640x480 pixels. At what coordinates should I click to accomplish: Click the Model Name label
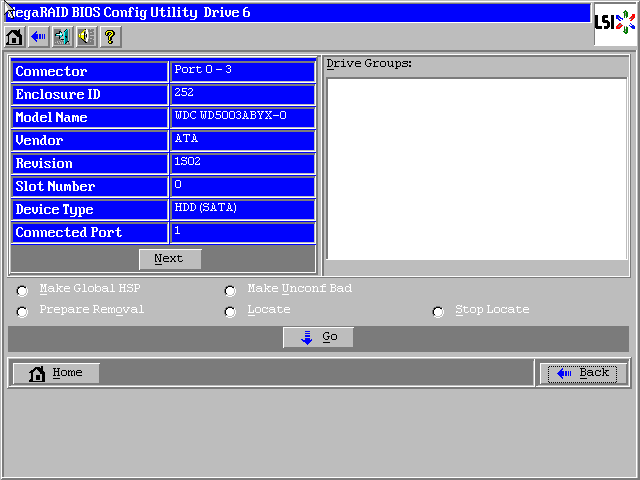coord(51,118)
